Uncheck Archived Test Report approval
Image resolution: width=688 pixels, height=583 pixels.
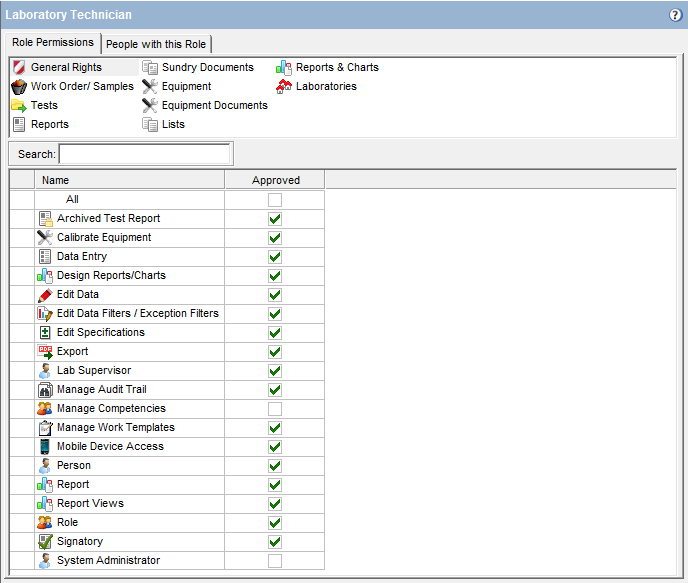click(x=275, y=219)
